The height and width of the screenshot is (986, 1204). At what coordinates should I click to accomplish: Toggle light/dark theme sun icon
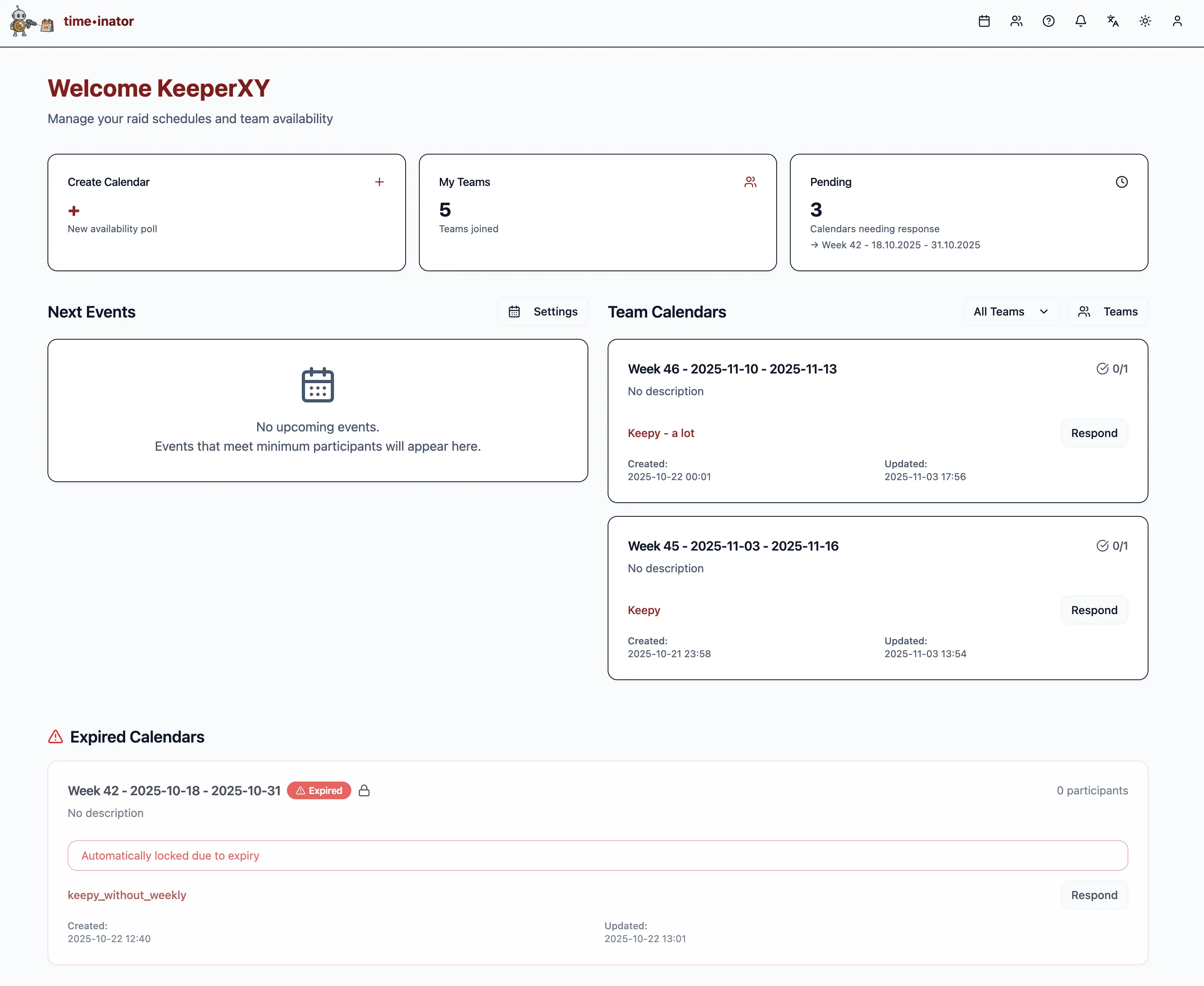[x=1145, y=21]
